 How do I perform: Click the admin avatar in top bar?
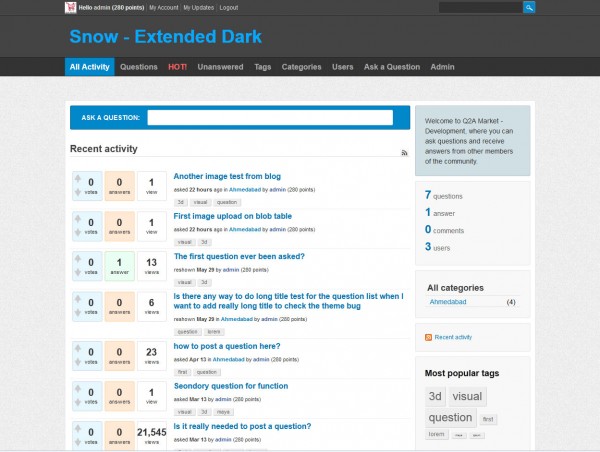point(71,7)
